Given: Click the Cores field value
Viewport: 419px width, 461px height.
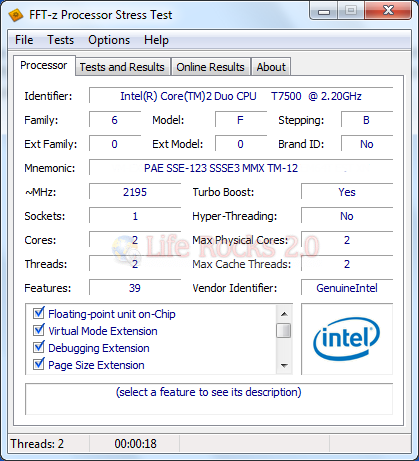Looking at the screenshot, I should [x=135, y=240].
